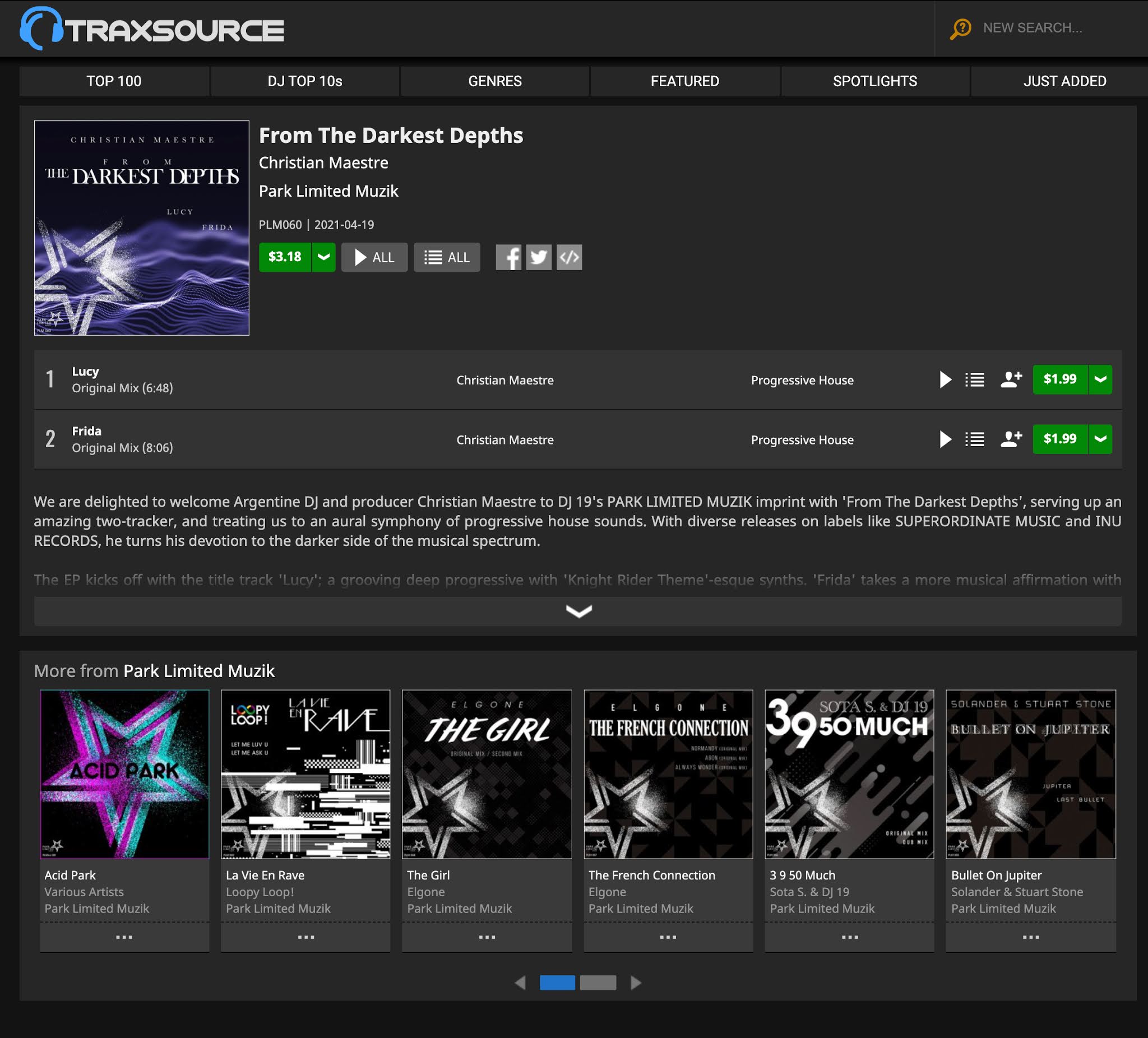Open the Acid Park title link

pyautogui.click(x=70, y=875)
